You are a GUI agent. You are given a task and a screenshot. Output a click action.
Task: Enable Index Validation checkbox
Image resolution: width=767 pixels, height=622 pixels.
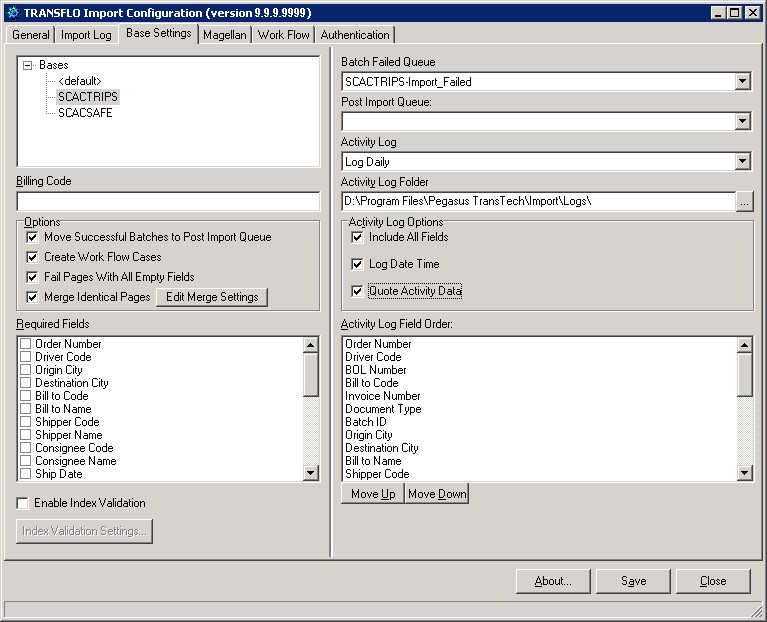[x=23, y=503]
